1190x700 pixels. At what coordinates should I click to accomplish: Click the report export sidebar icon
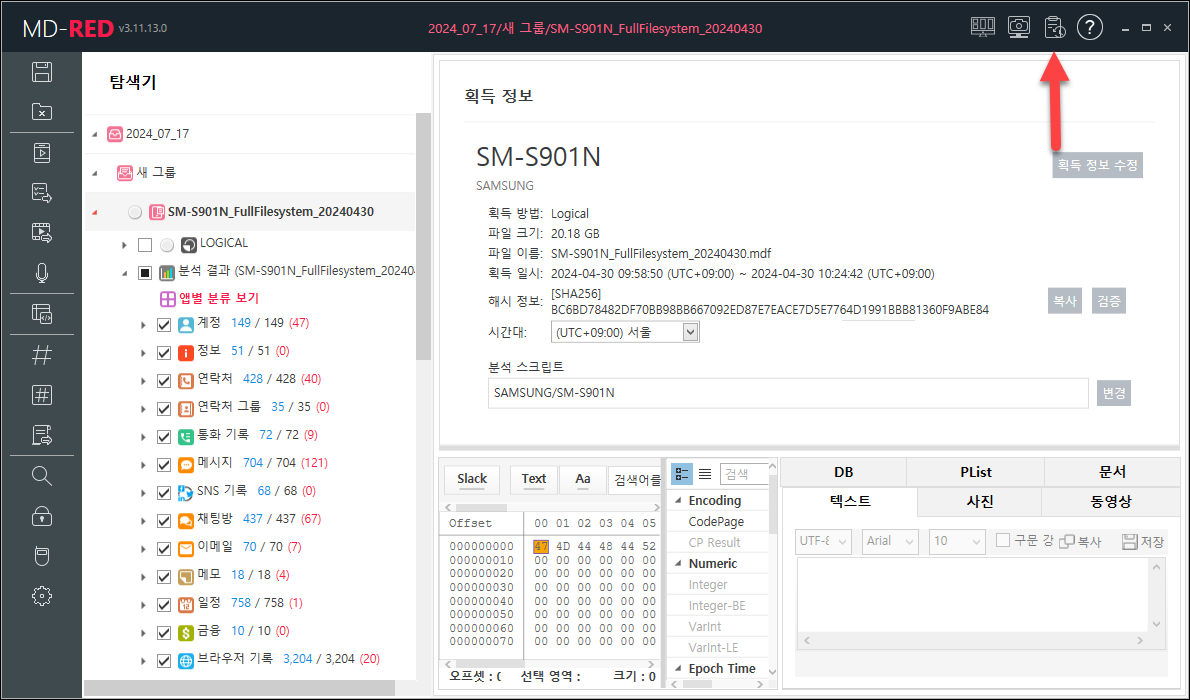(42, 435)
